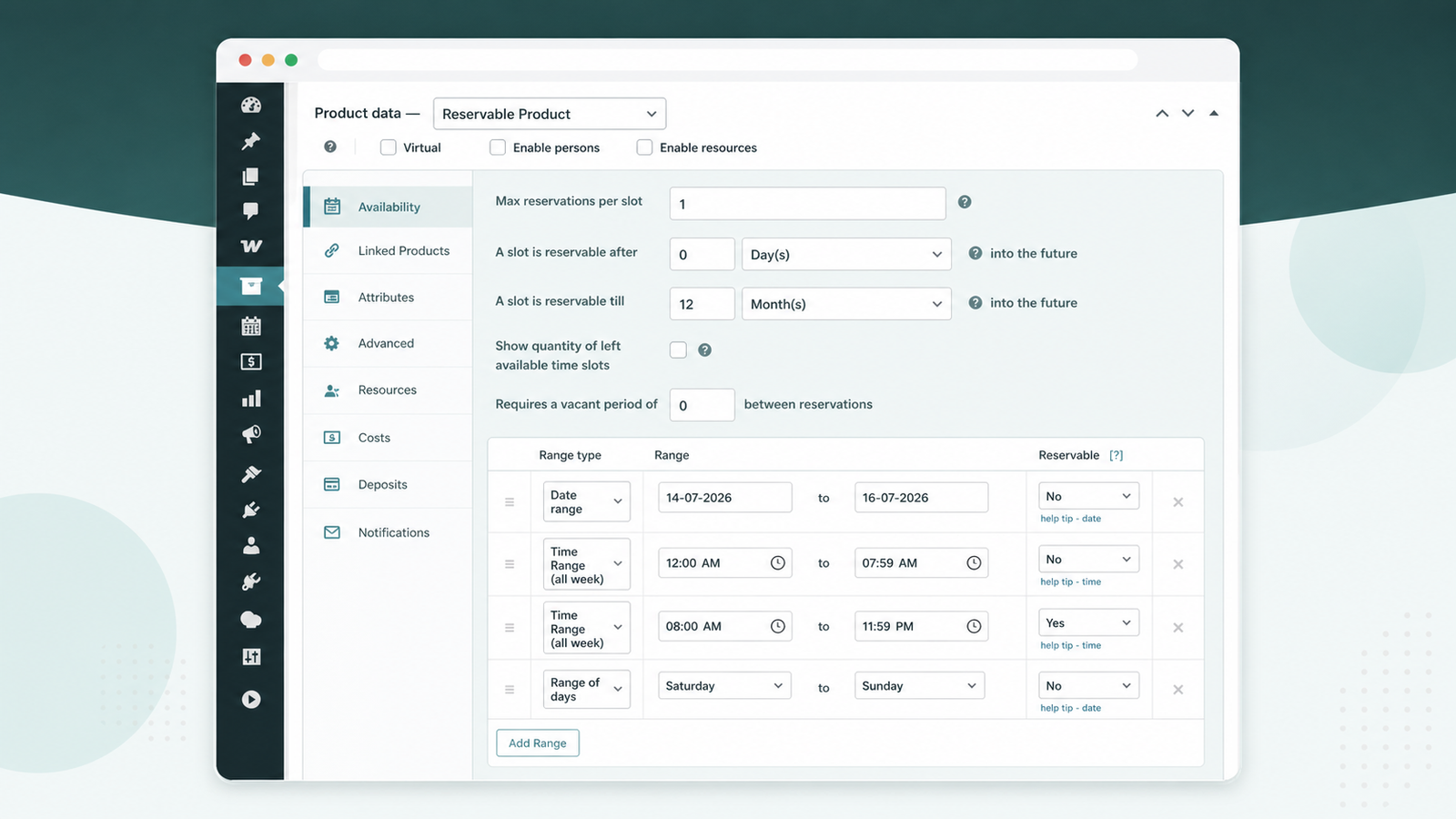Open range type dropdown in the 12:00 AM row
1456x819 pixels.
click(x=587, y=564)
